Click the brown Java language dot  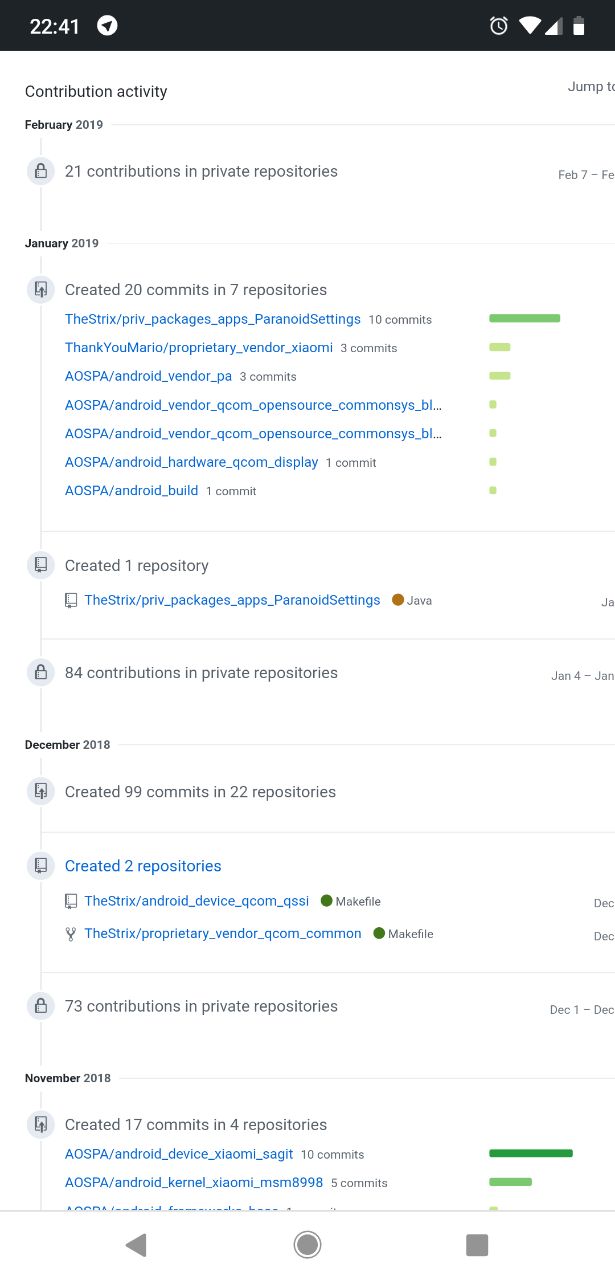(398, 600)
